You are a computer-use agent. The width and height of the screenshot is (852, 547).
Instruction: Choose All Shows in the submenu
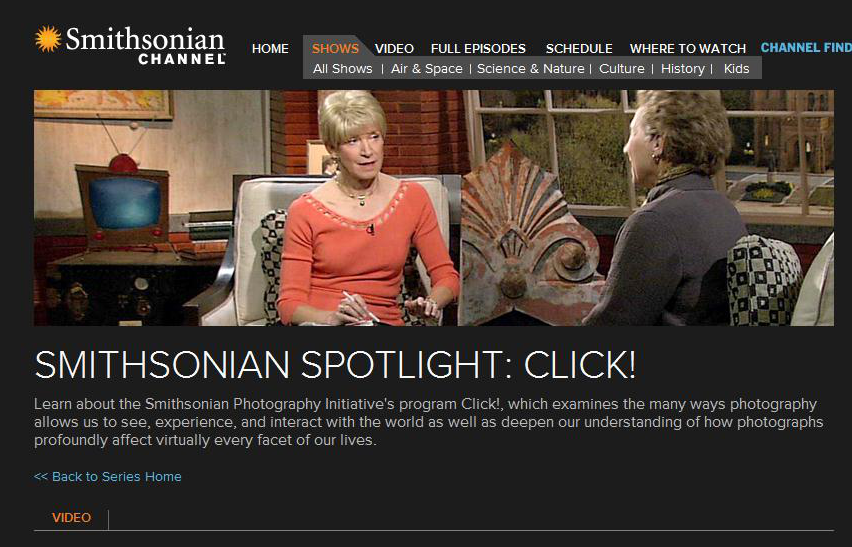pos(343,68)
